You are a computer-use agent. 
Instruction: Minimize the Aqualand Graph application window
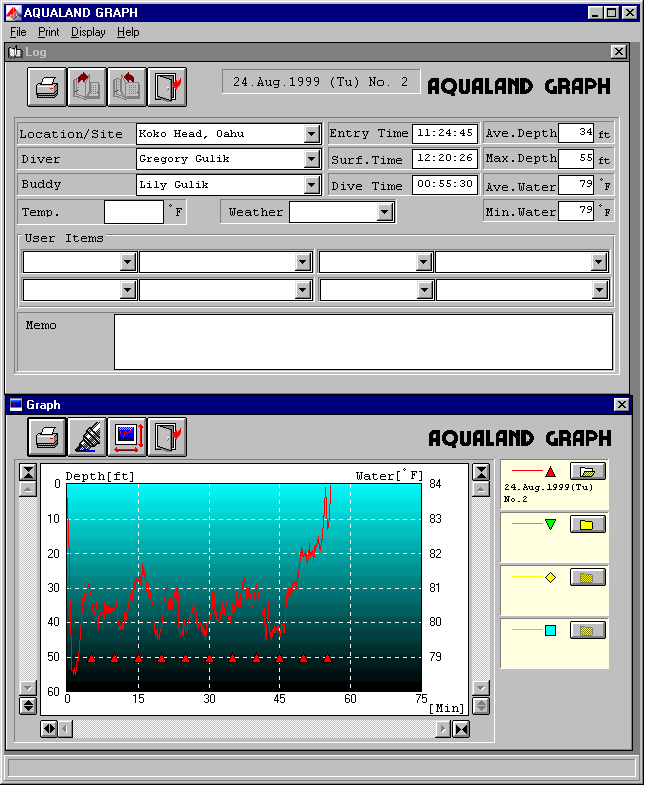coord(596,13)
